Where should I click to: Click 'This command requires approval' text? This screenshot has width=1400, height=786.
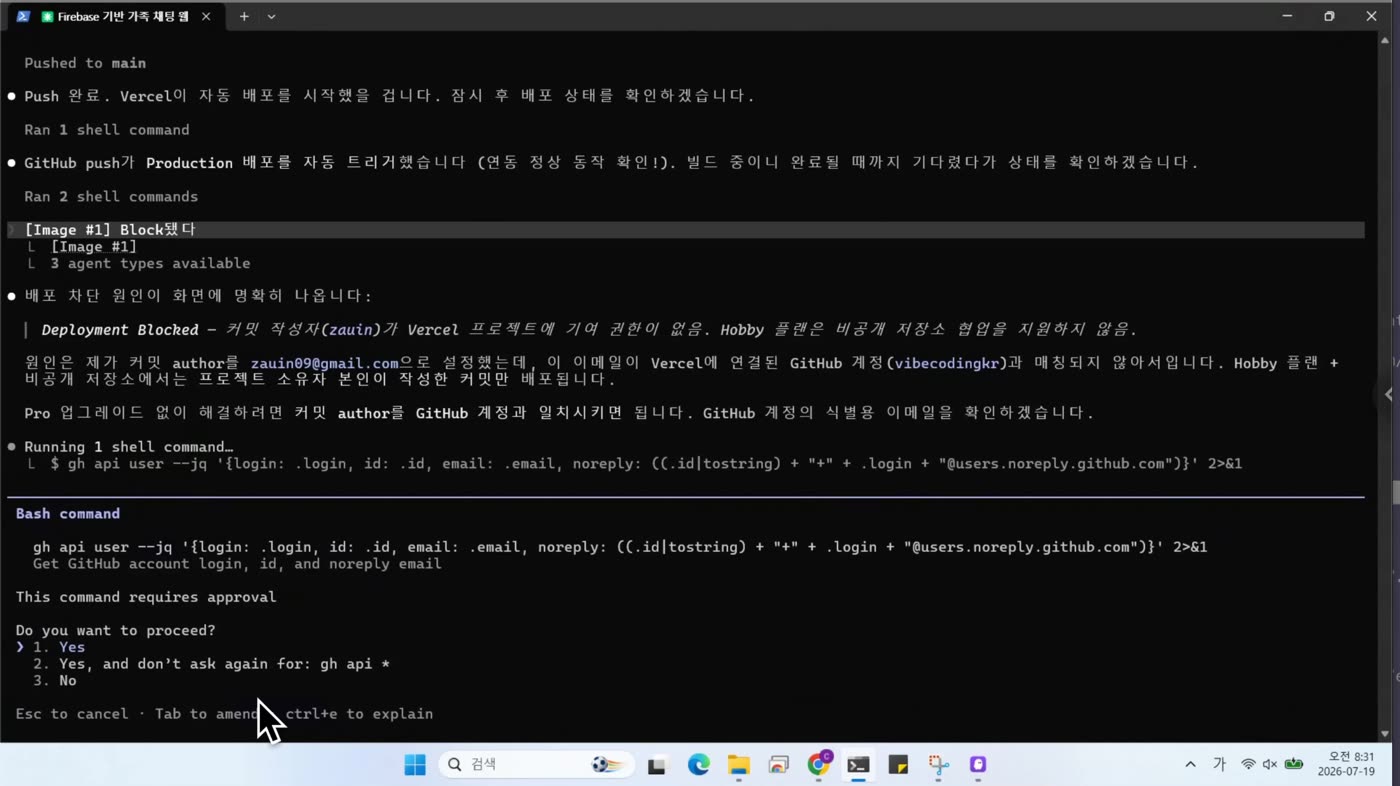coord(146,597)
